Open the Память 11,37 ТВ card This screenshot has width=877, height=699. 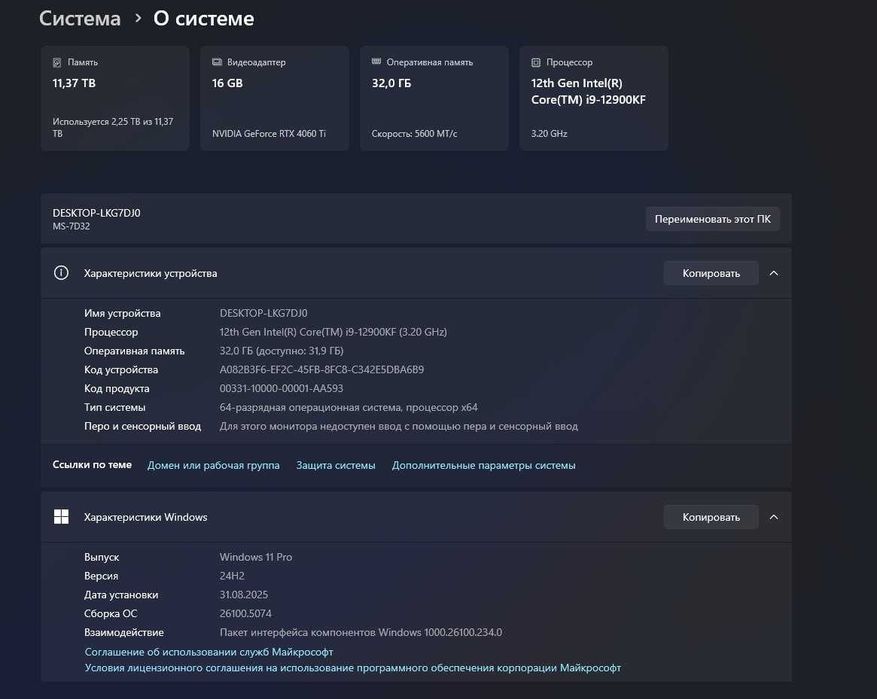[x=115, y=98]
